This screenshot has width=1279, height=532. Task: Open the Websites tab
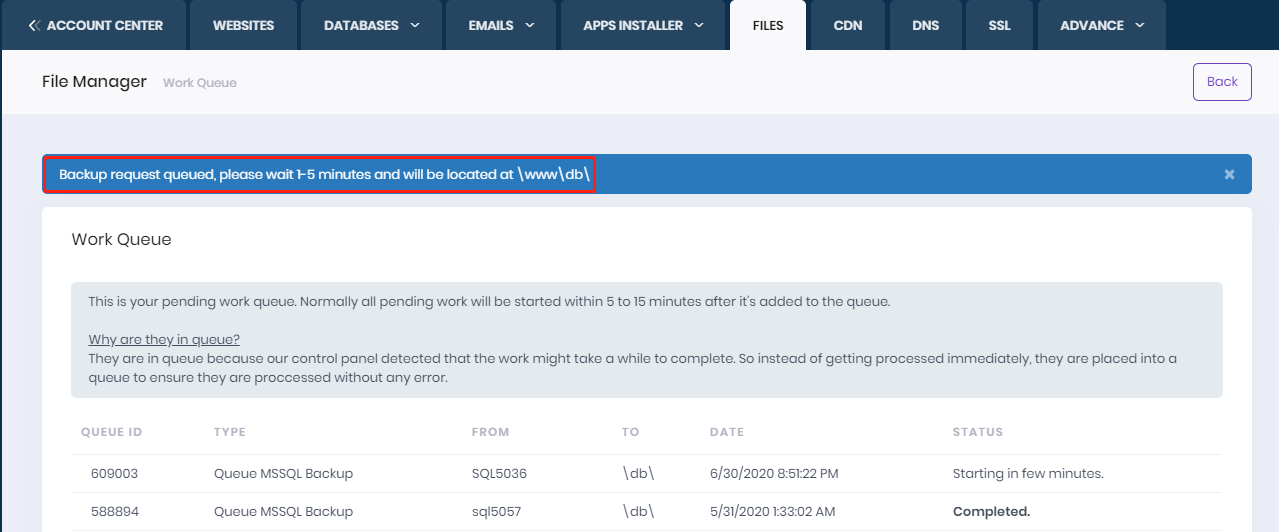pyautogui.click(x=243, y=25)
